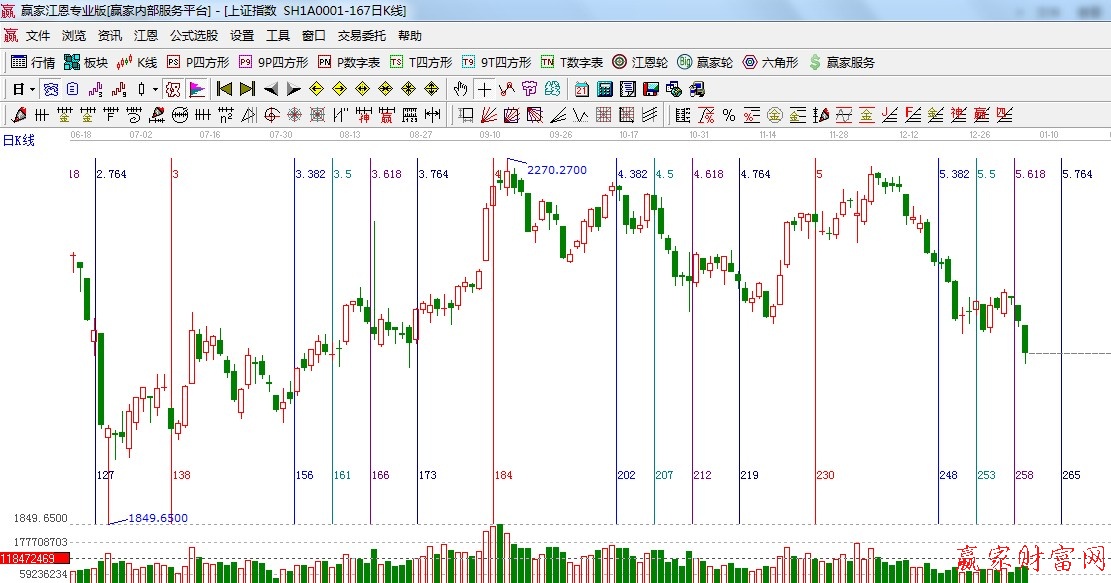Open the 六角形 hexagon chart tool

pos(770,62)
